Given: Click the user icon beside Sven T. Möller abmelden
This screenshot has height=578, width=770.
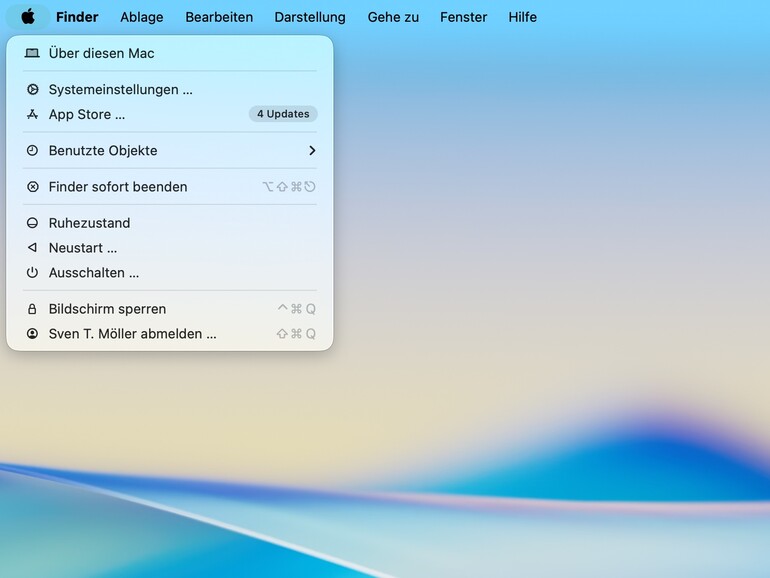Looking at the screenshot, I should tap(32, 334).
